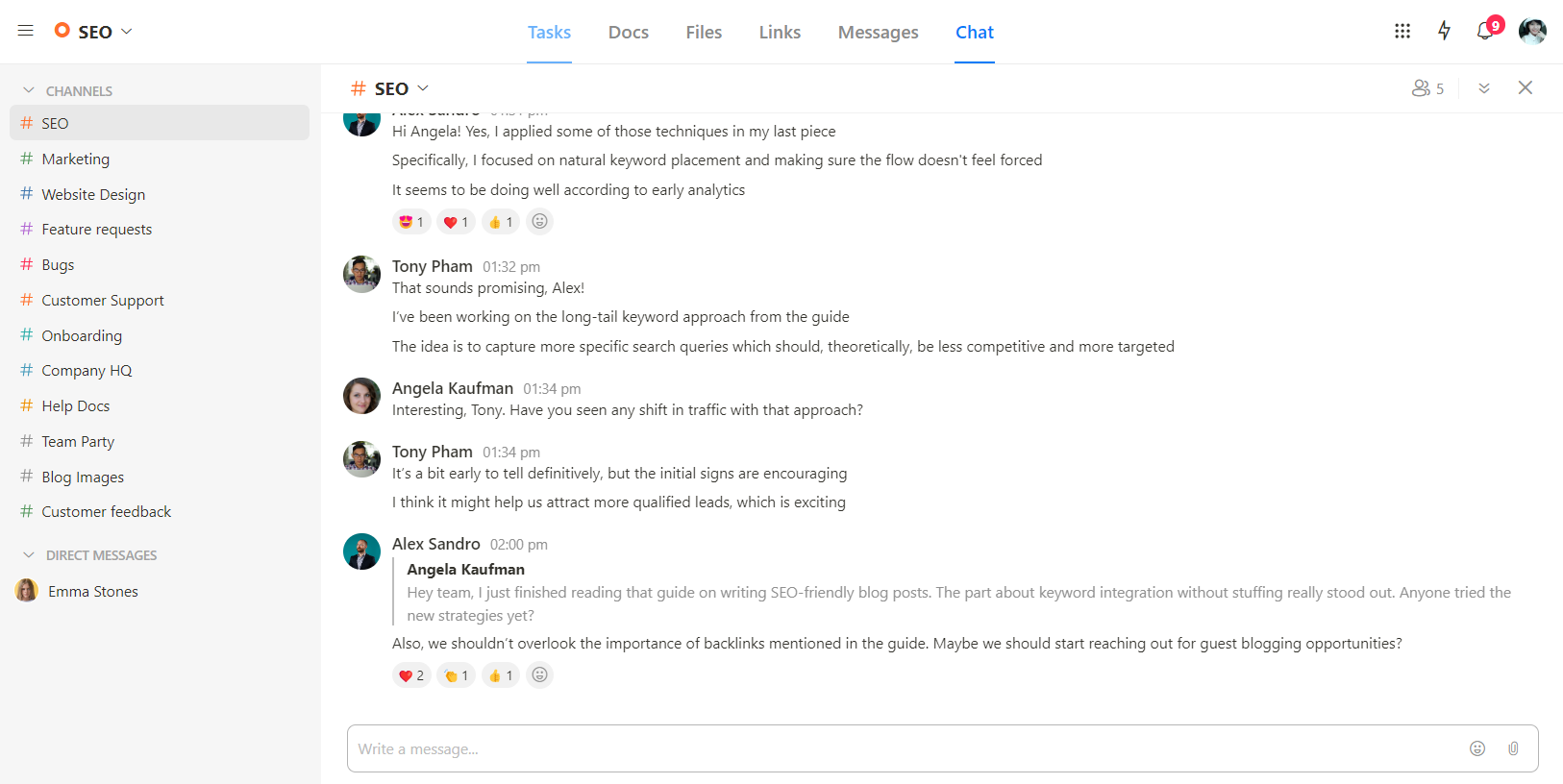The height and width of the screenshot is (784, 1563).
Task: Open the SEO channel in sidebar
Action: click(x=160, y=123)
